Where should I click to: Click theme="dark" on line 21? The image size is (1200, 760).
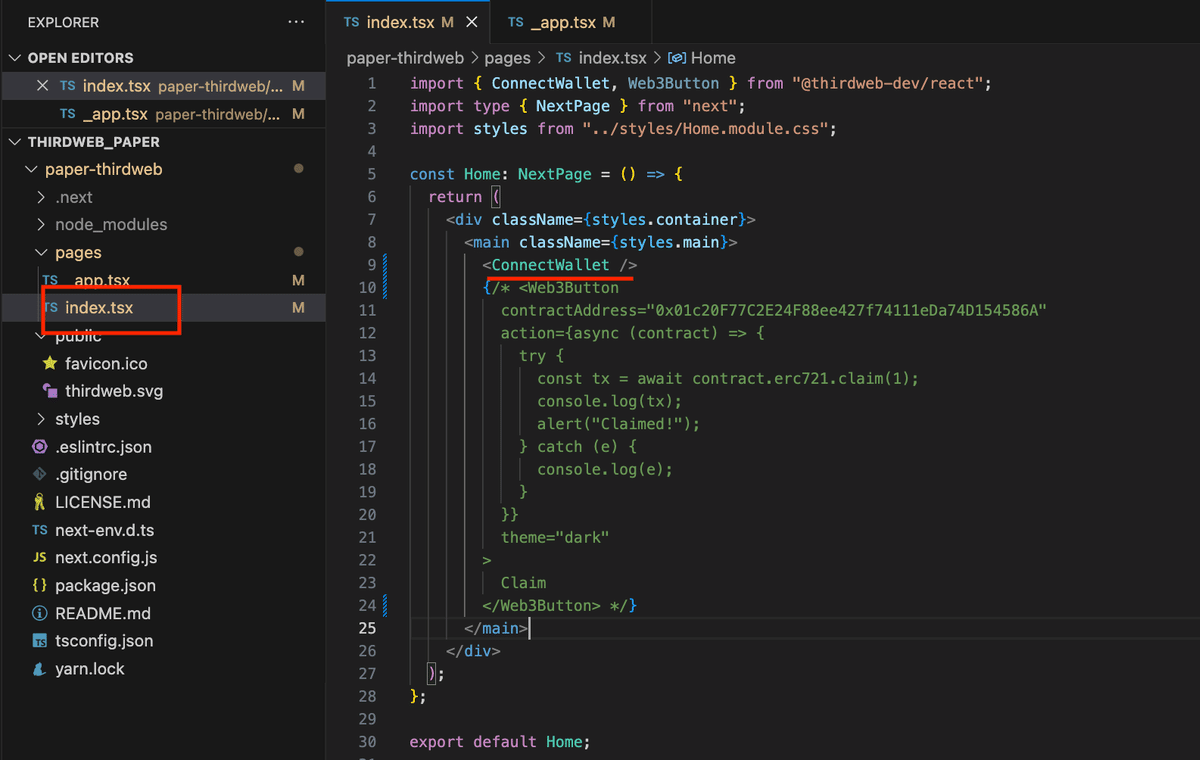tap(555, 538)
